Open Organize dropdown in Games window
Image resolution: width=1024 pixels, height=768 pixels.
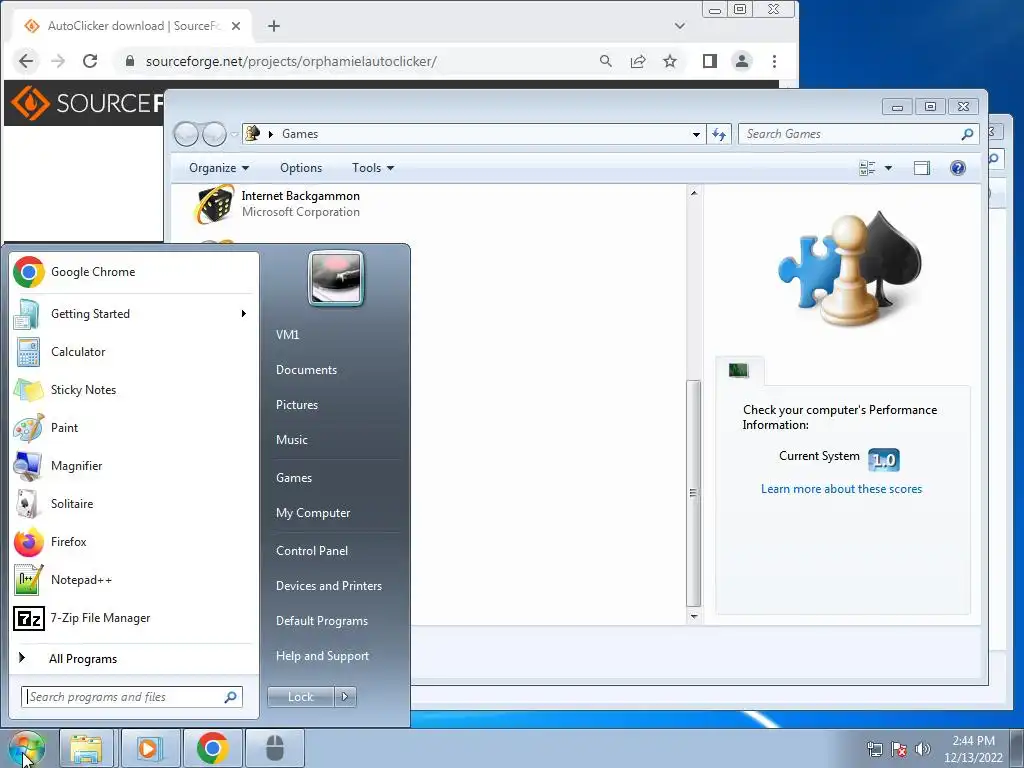219,168
